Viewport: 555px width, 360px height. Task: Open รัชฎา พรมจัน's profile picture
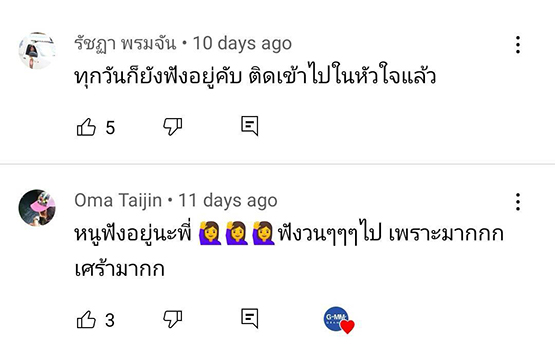click(37, 50)
